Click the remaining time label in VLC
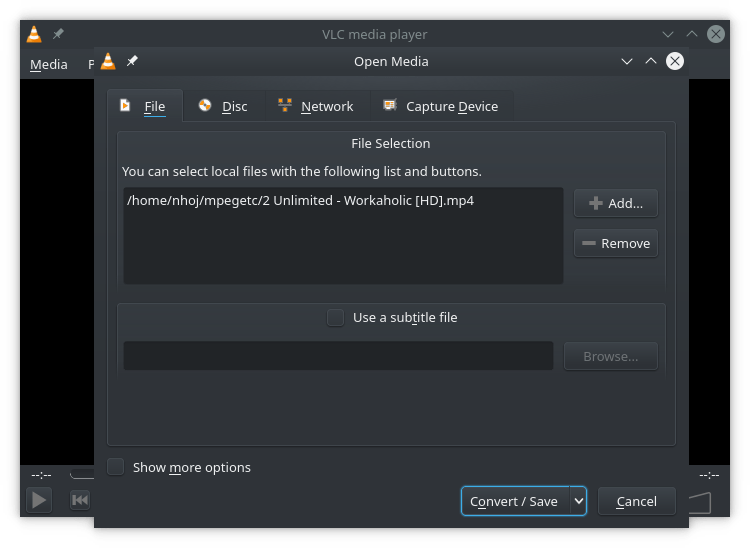Viewport: 750px width, 548px height. click(x=709, y=475)
